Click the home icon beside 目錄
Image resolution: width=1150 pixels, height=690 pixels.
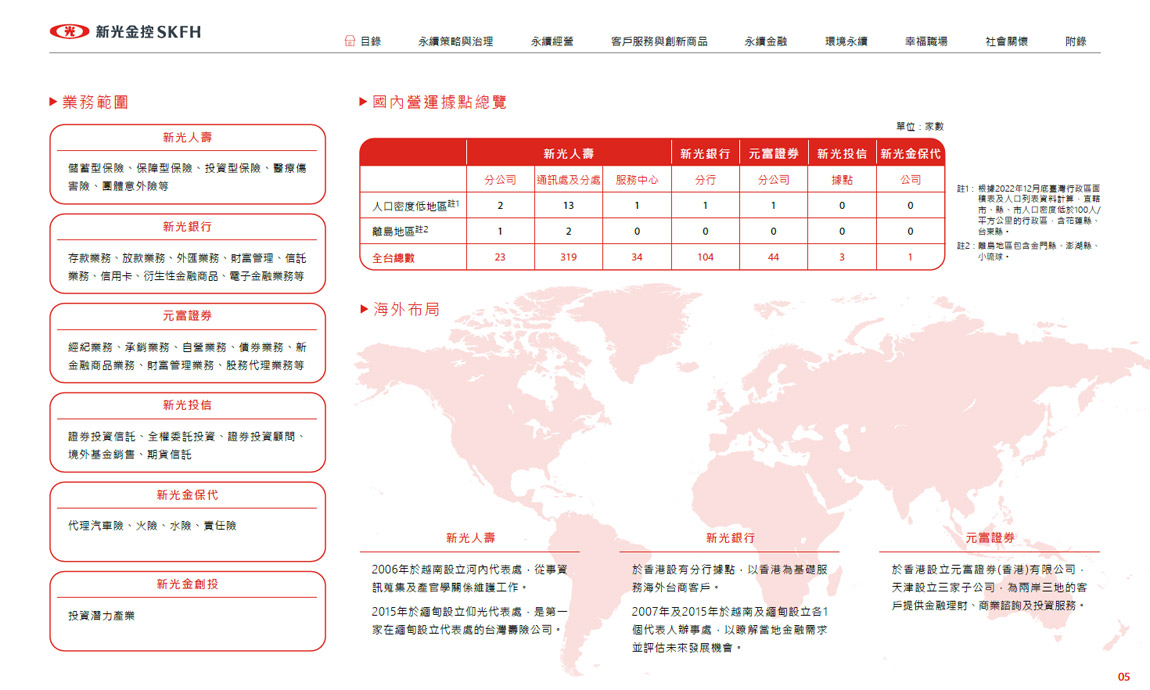349,41
